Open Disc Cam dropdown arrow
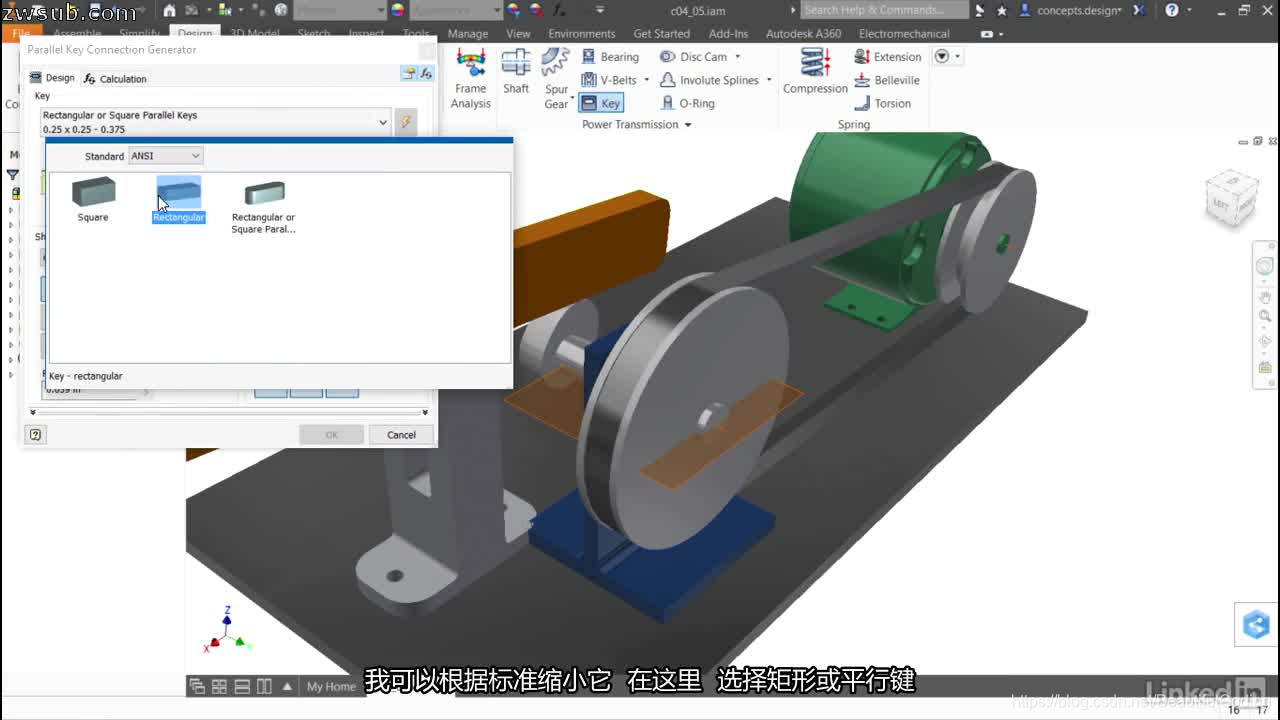Viewport: 1280px width, 720px height. pyautogui.click(x=738, y=57)
